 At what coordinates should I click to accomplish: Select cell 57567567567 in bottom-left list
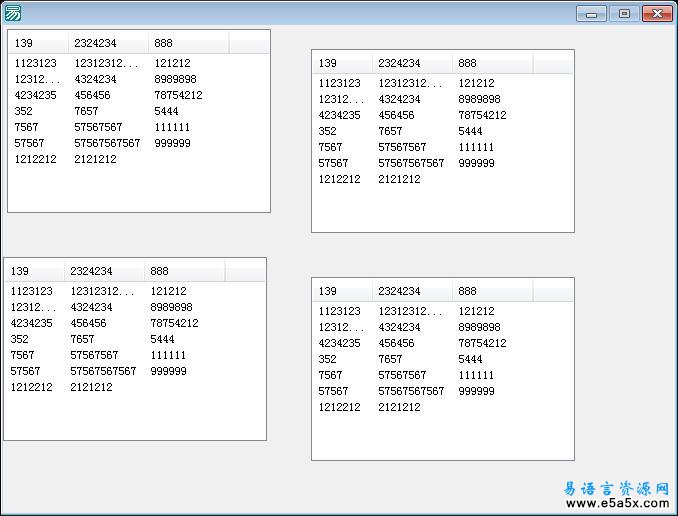pyautogui.click(x=103, y=371)
